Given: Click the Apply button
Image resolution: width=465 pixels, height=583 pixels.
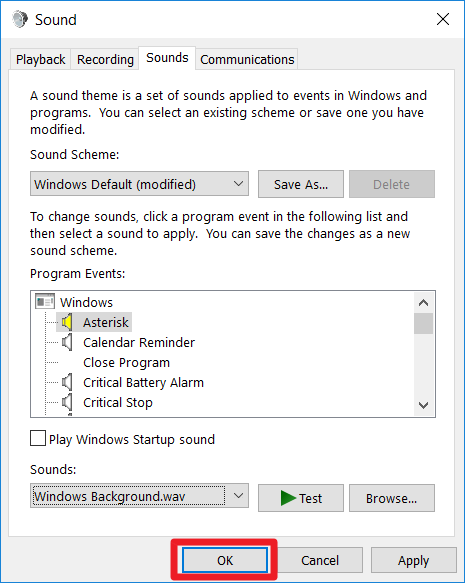Looking at the screenshot, I should (x=413, y=560).
